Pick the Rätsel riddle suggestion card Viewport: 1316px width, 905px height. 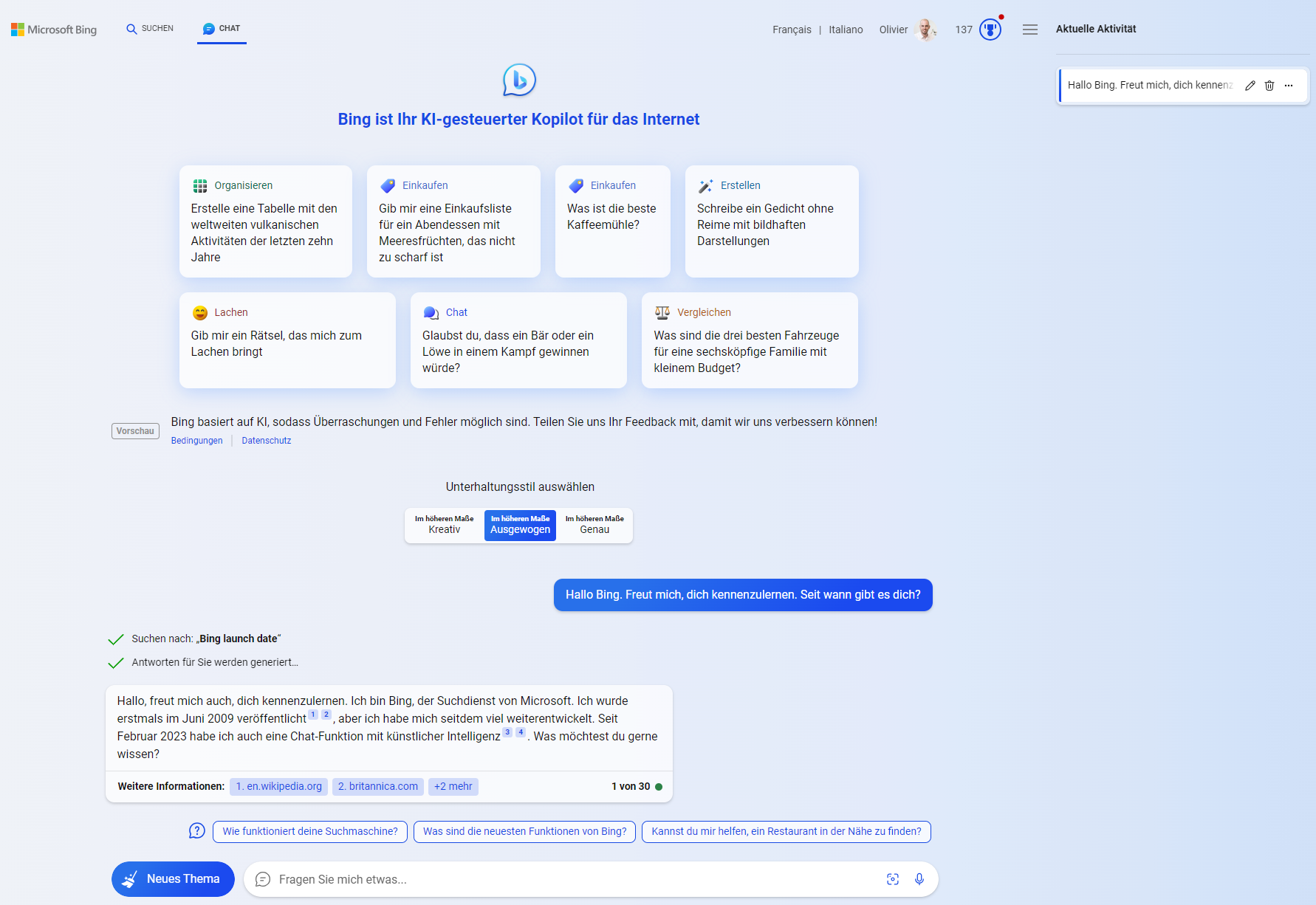287,340
